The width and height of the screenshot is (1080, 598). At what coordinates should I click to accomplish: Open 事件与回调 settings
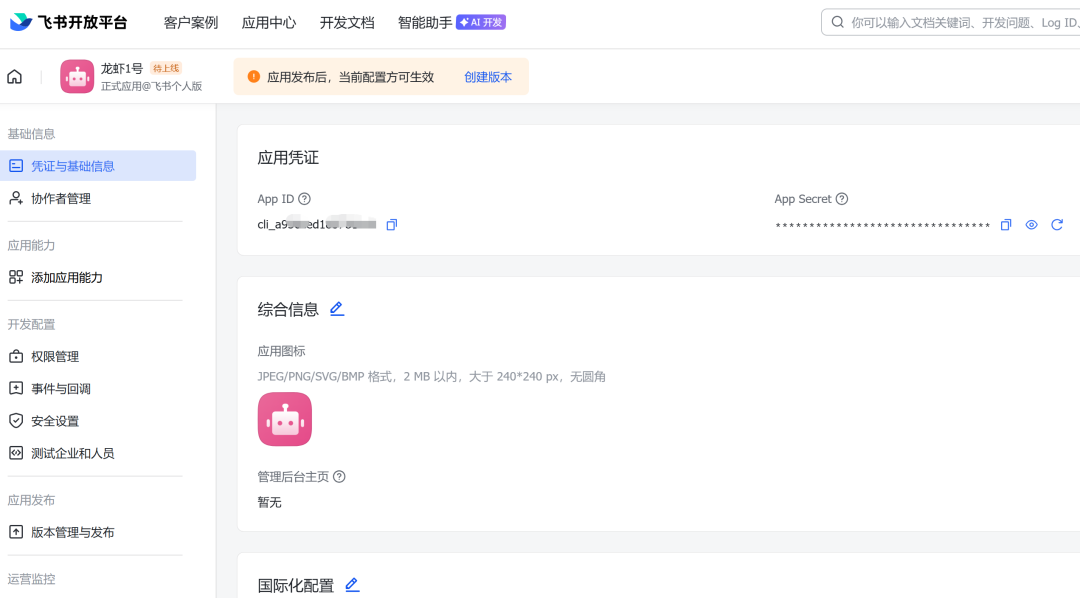pos(60,389)
